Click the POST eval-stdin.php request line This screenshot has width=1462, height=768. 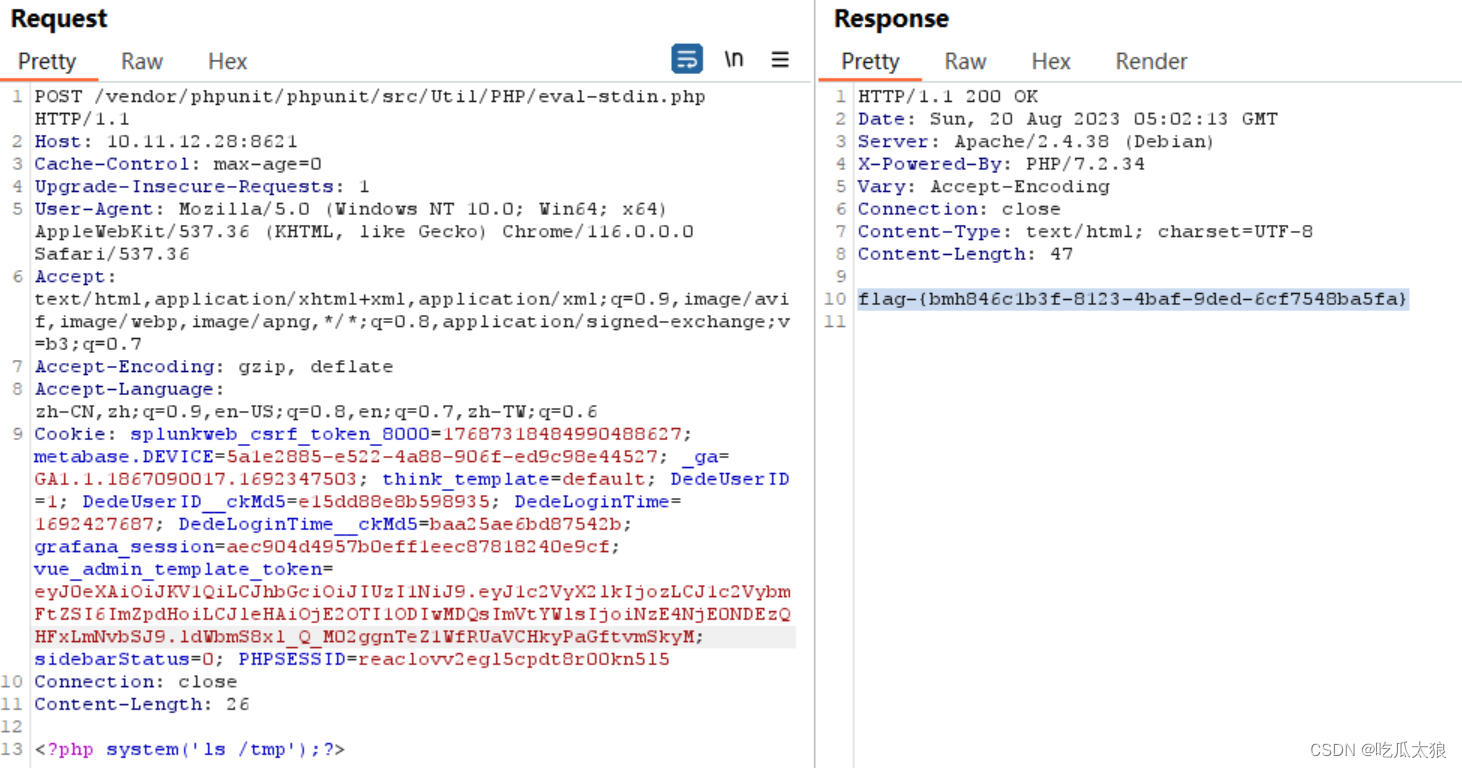370,97
